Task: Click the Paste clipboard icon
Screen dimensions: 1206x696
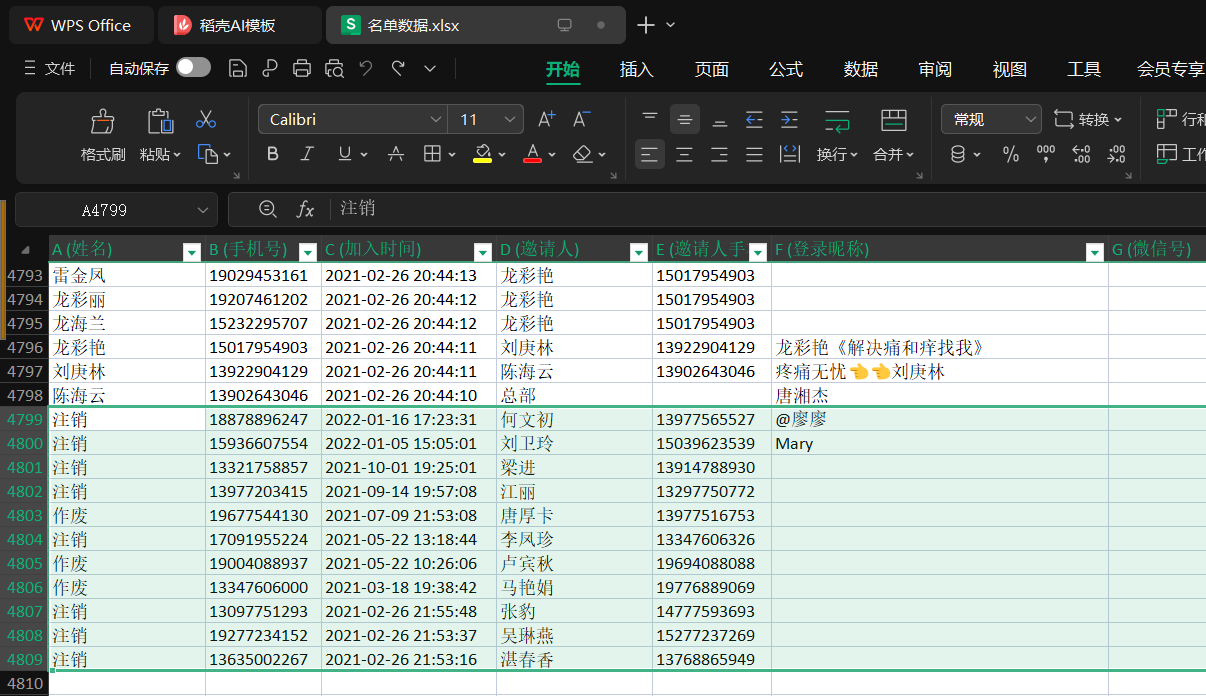Action: point(160,121)
